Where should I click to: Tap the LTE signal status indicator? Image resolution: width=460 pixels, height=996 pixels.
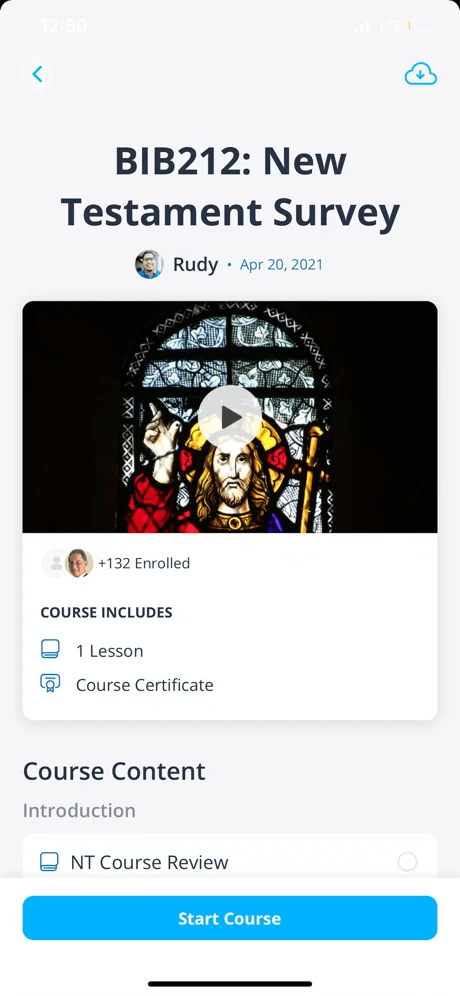390,27
